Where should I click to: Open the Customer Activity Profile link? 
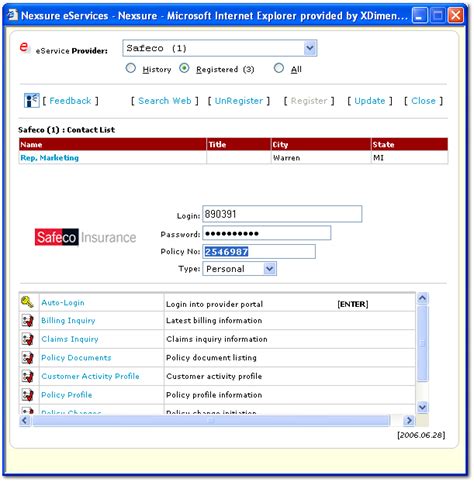click(x=90, y=376)
